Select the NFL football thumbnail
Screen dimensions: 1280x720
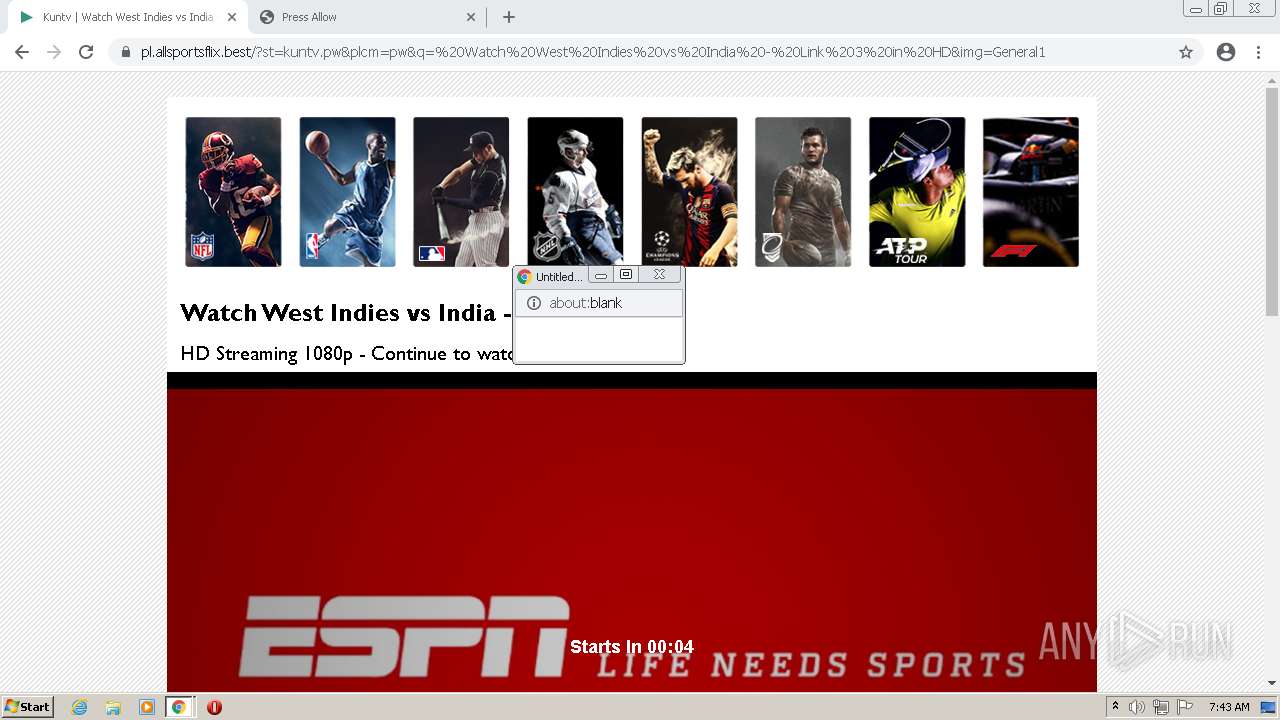click(233, 192)
